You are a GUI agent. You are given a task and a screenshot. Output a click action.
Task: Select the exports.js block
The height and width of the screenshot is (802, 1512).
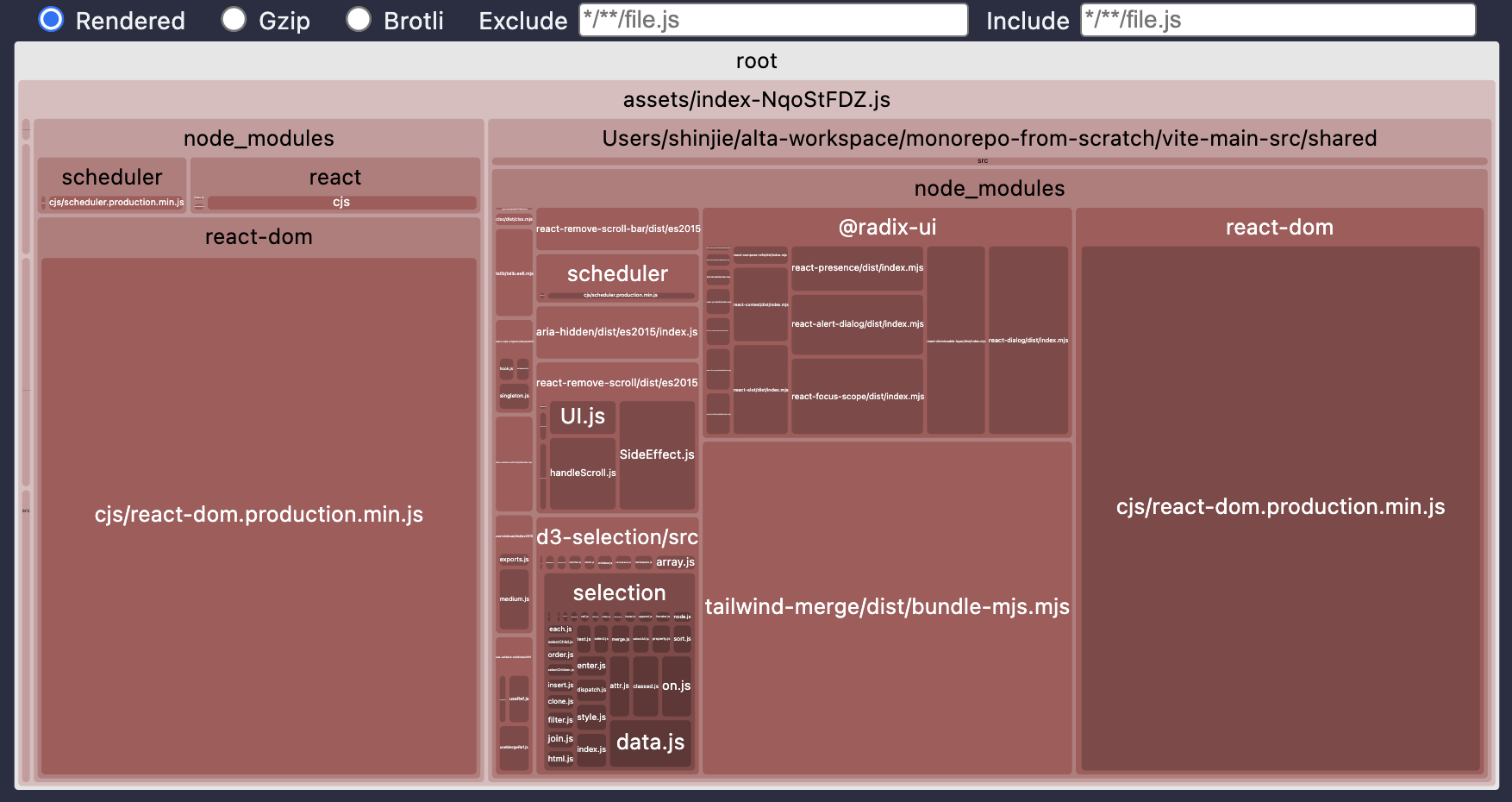pyautogui.click(x=514, y=560)
